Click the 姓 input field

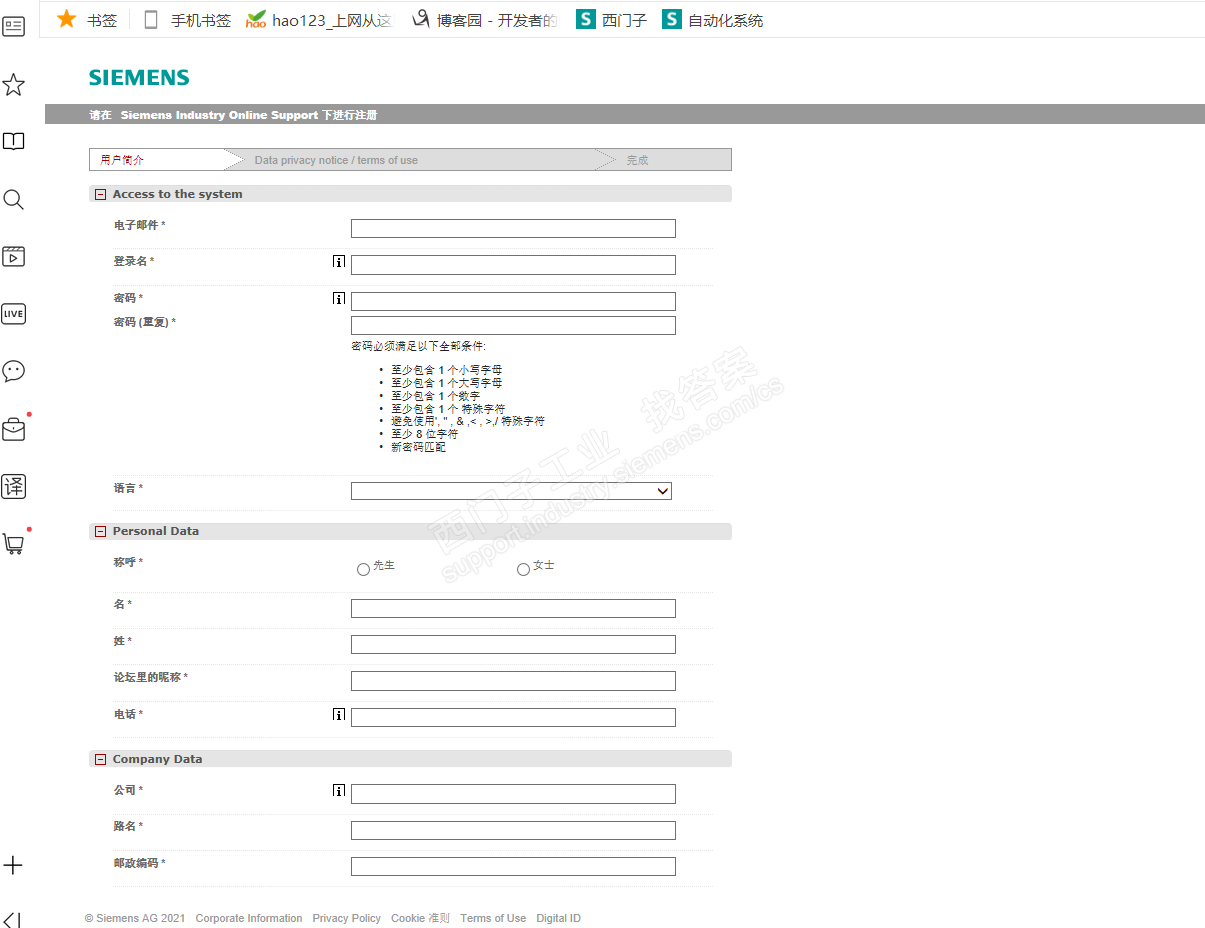click(x=513, y=645)
